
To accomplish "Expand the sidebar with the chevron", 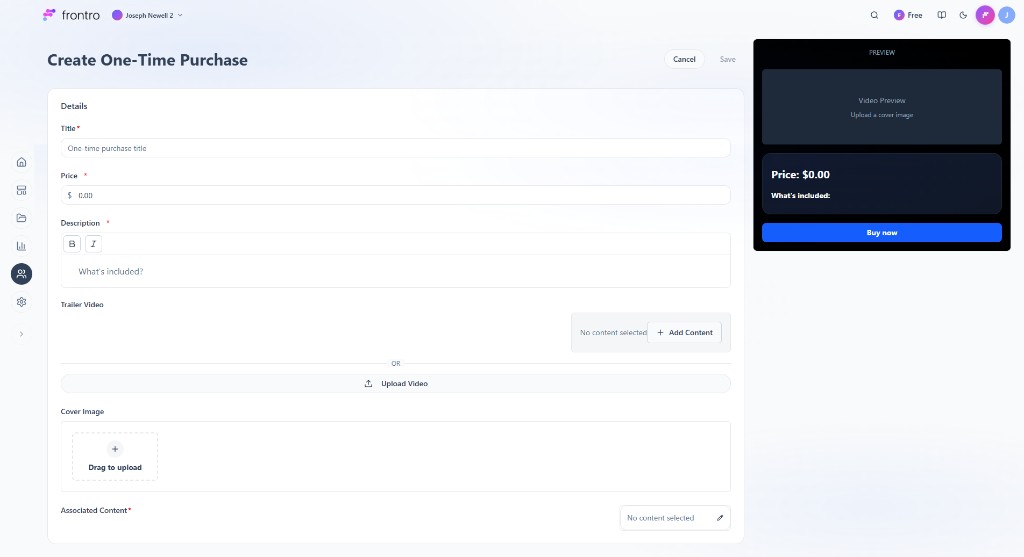I will coord(22,334).
